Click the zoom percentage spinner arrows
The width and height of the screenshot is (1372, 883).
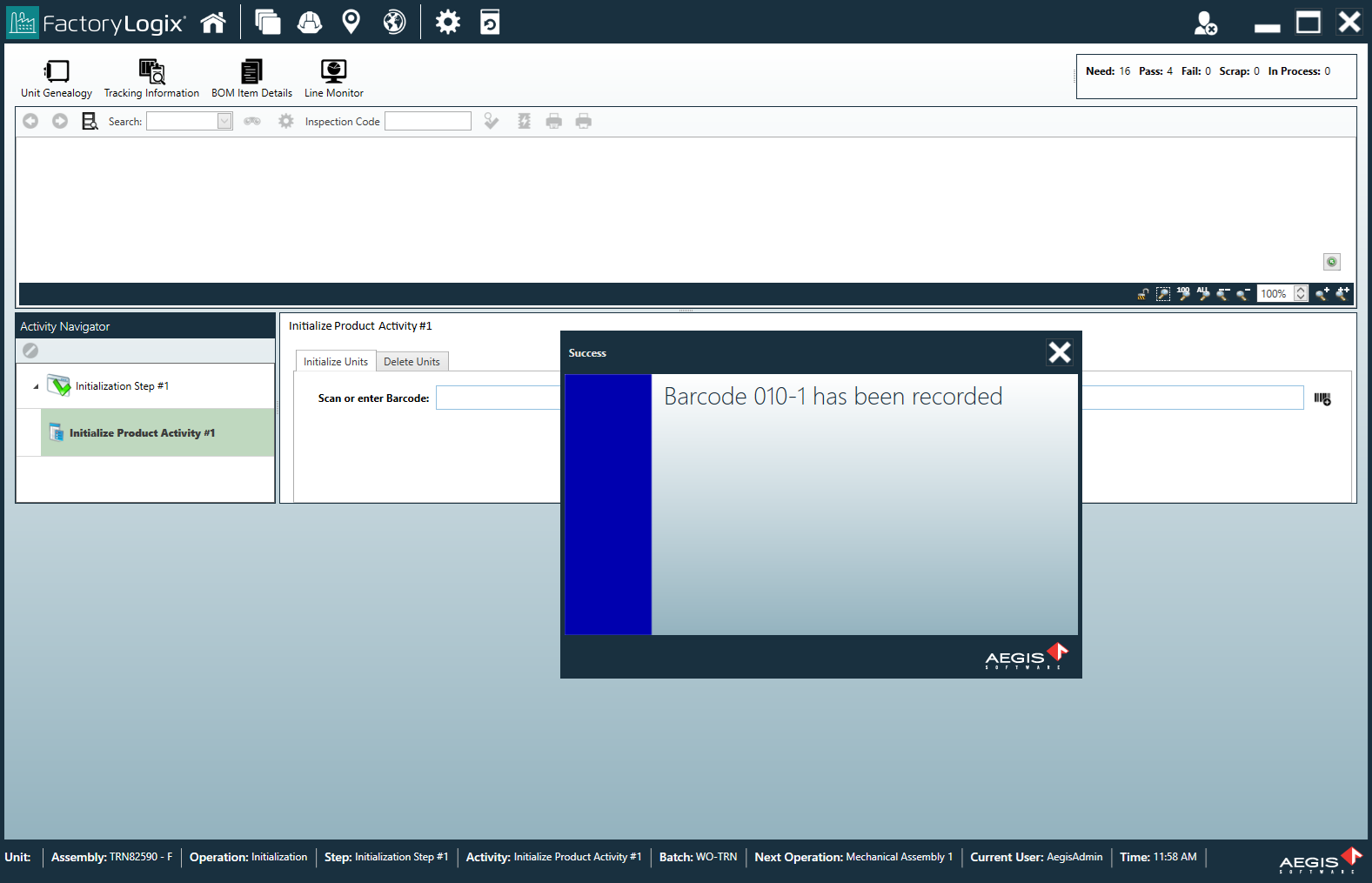coord(1301,294)
